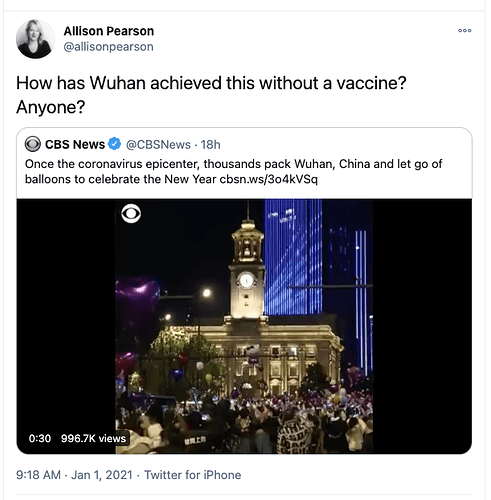Open the tweet's three-dot more options menu
Screen dimensions: 491x500
(x=464, y=30)
